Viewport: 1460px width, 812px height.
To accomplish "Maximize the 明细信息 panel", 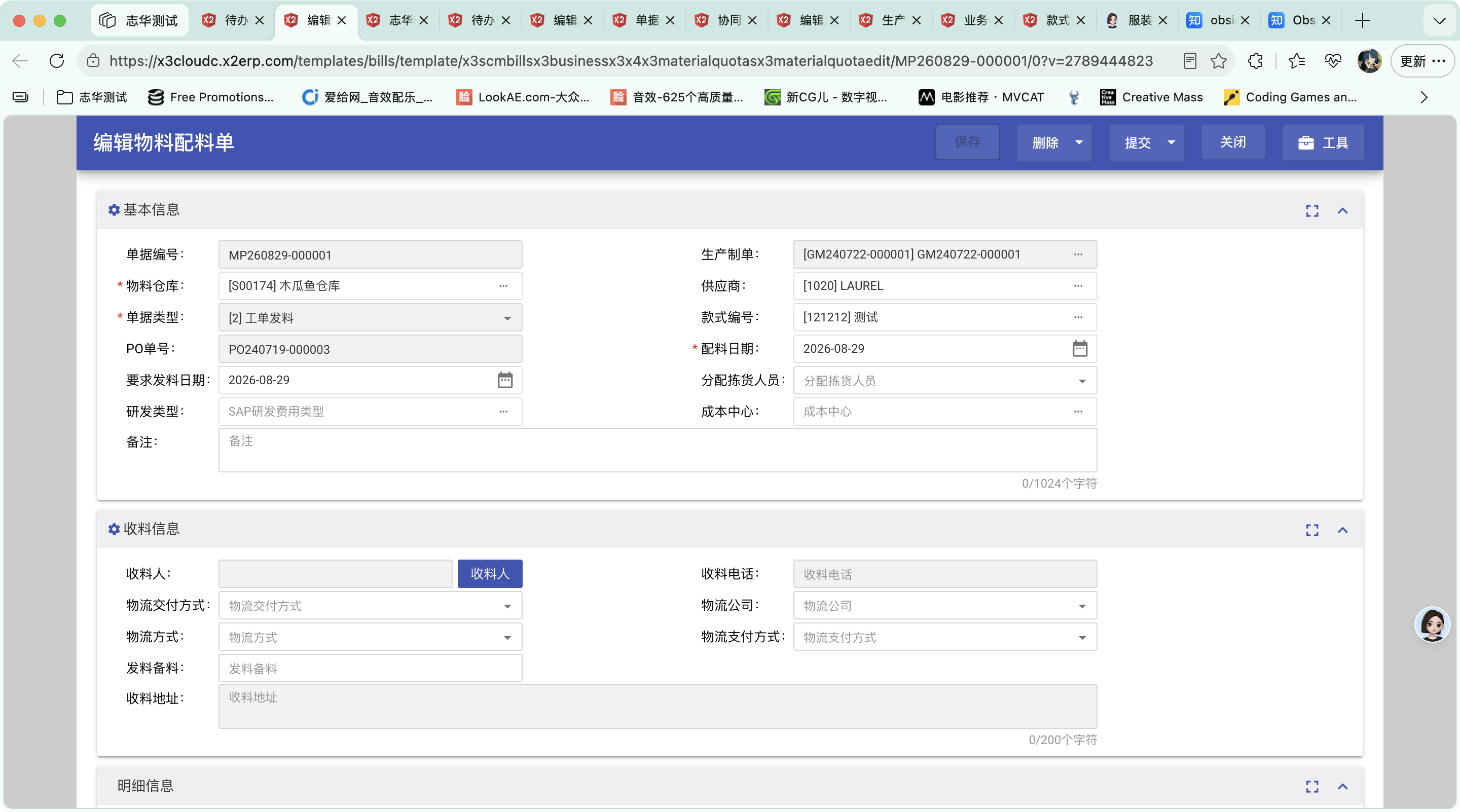I will click(1312, 787).
